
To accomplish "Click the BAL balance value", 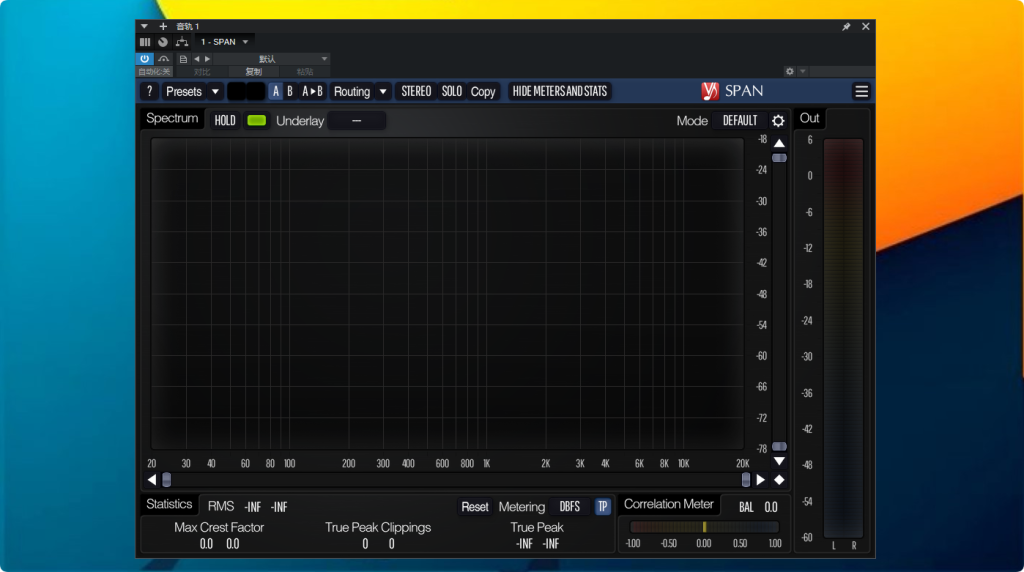I will click(771, 507).
